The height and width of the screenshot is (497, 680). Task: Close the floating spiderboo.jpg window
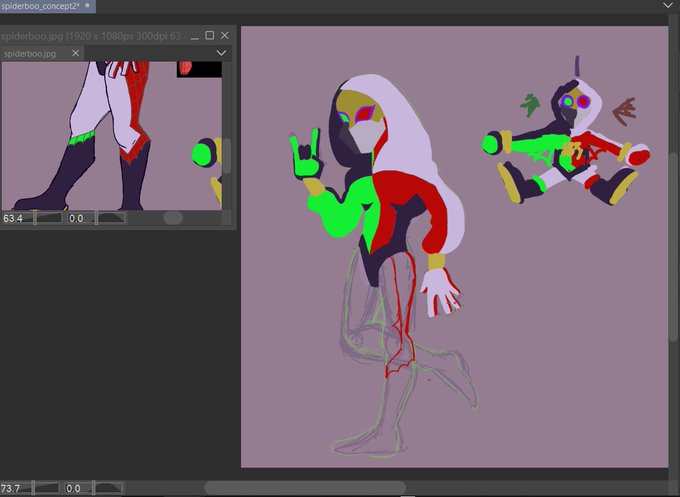point(225,36)
